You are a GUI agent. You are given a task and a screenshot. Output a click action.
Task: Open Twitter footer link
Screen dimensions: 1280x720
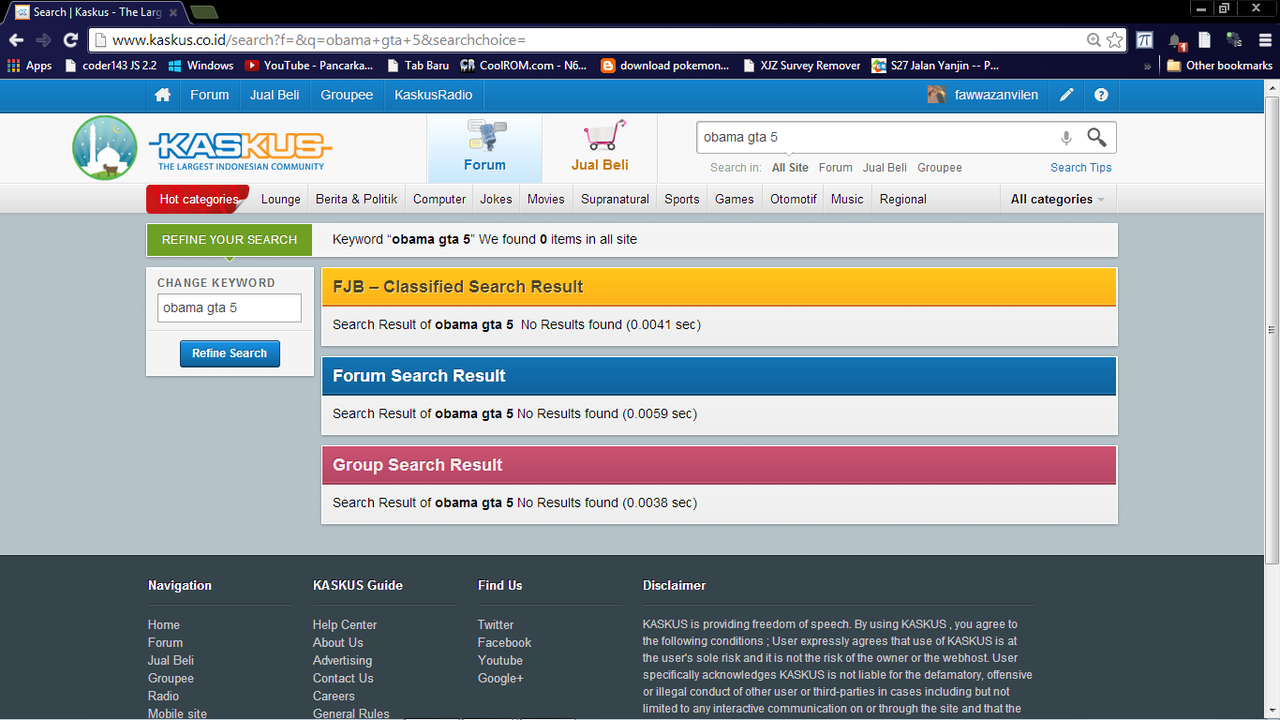pyautogui.click(x=496, y=625)
